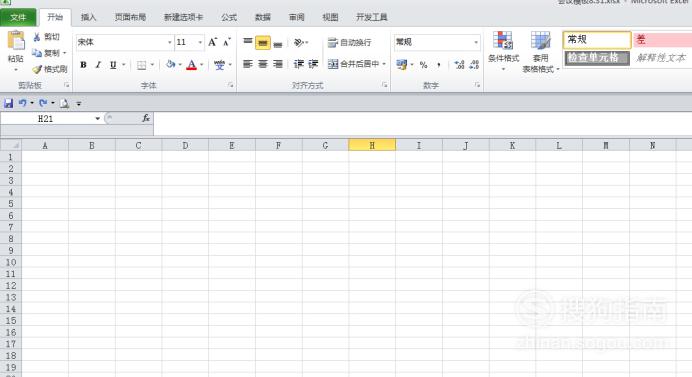Apply fill color bucket
Screen dimensions: 692x377
[x=170, y=65]
